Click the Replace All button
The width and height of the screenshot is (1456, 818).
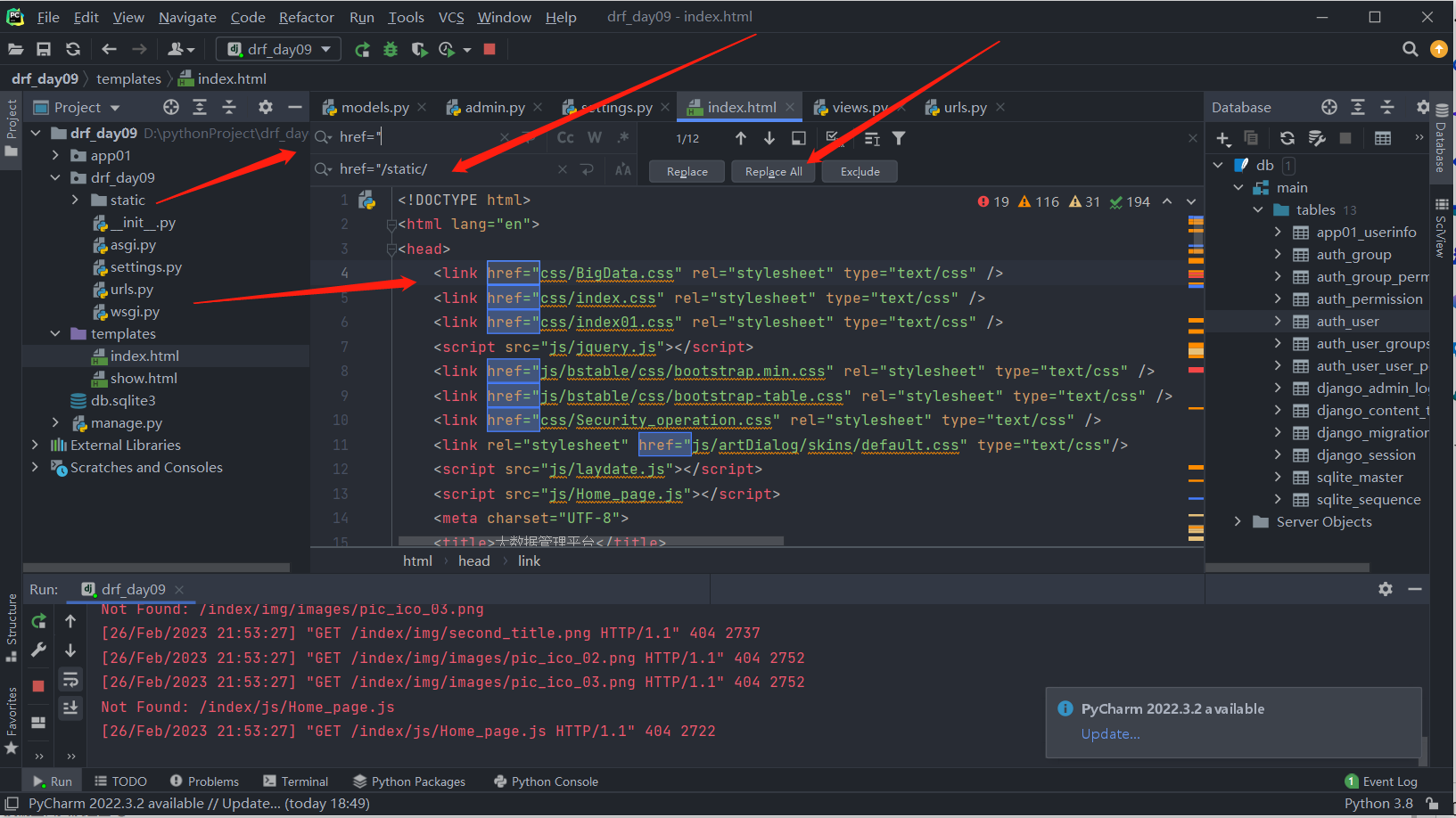(774, 171)
